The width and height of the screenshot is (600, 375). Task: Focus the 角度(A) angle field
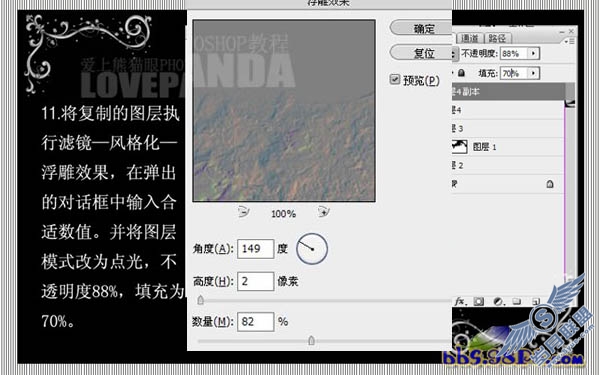[x=256, y=249]
